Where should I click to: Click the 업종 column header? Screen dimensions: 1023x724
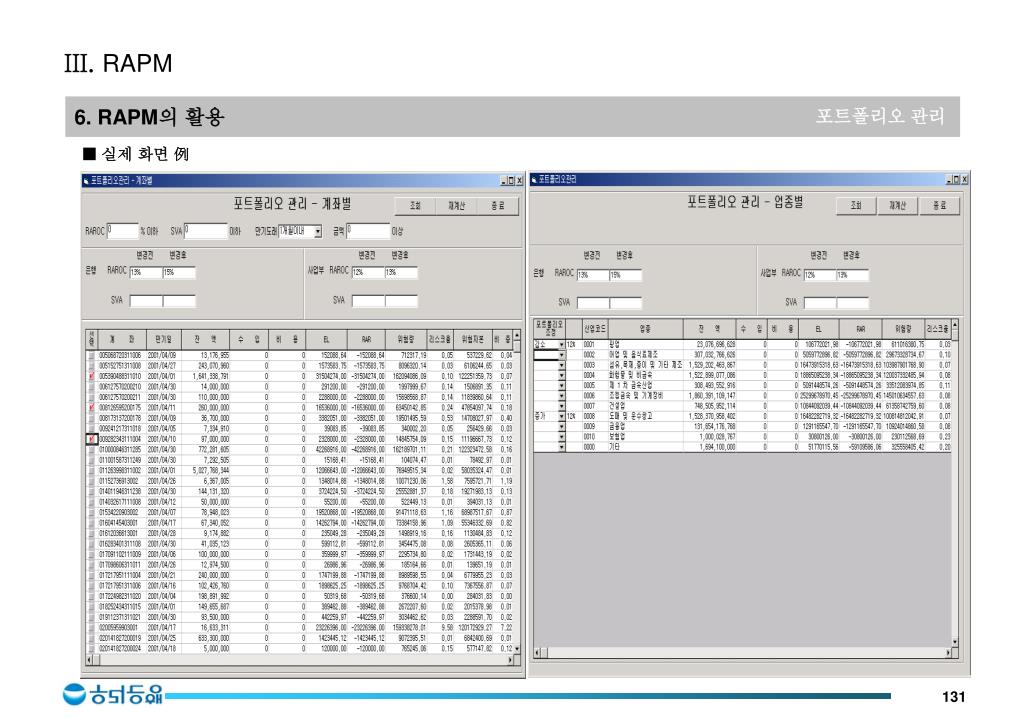[645, 329]
